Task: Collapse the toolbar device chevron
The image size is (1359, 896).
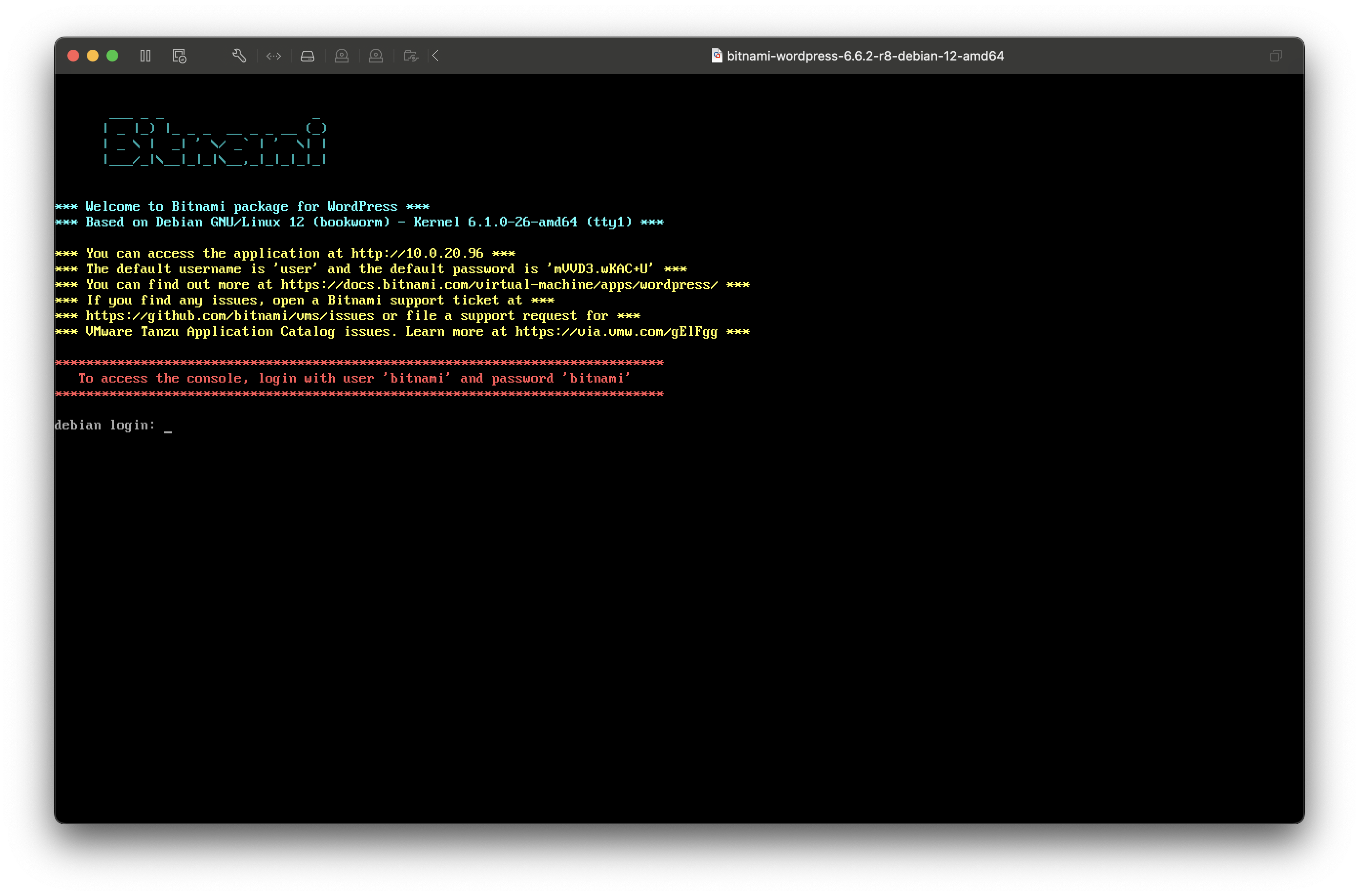Action: pyautogui.click(x=435, y=56)
